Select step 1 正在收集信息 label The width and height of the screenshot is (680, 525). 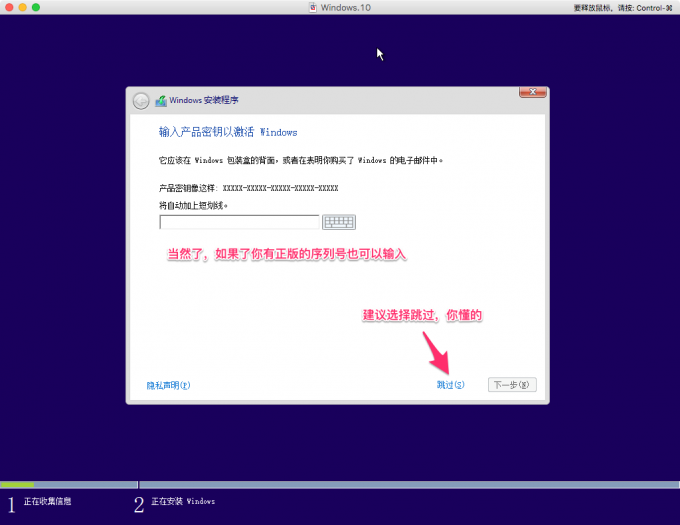coord(47,502)
